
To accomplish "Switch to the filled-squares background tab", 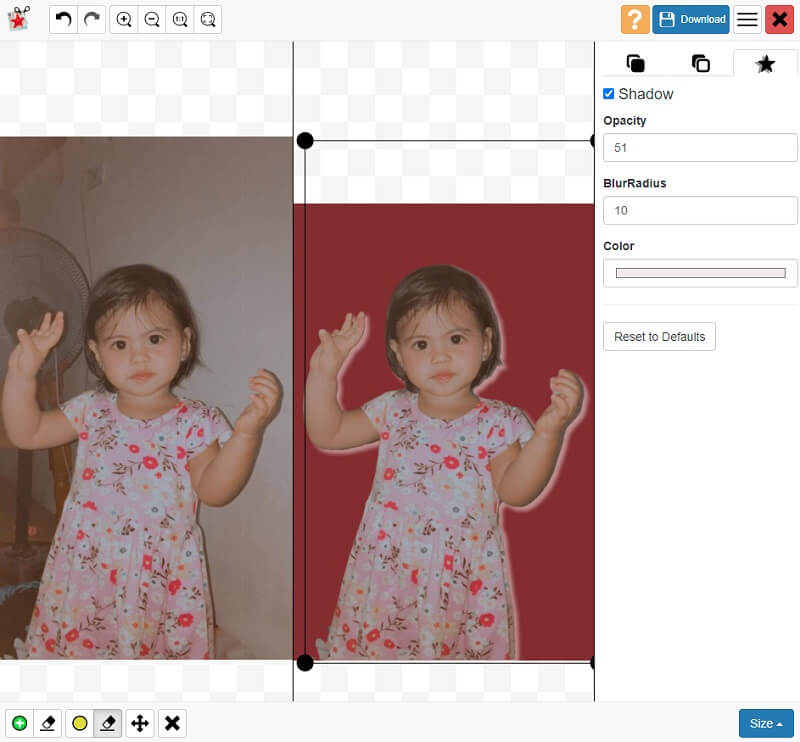I will tap(636, 62).
